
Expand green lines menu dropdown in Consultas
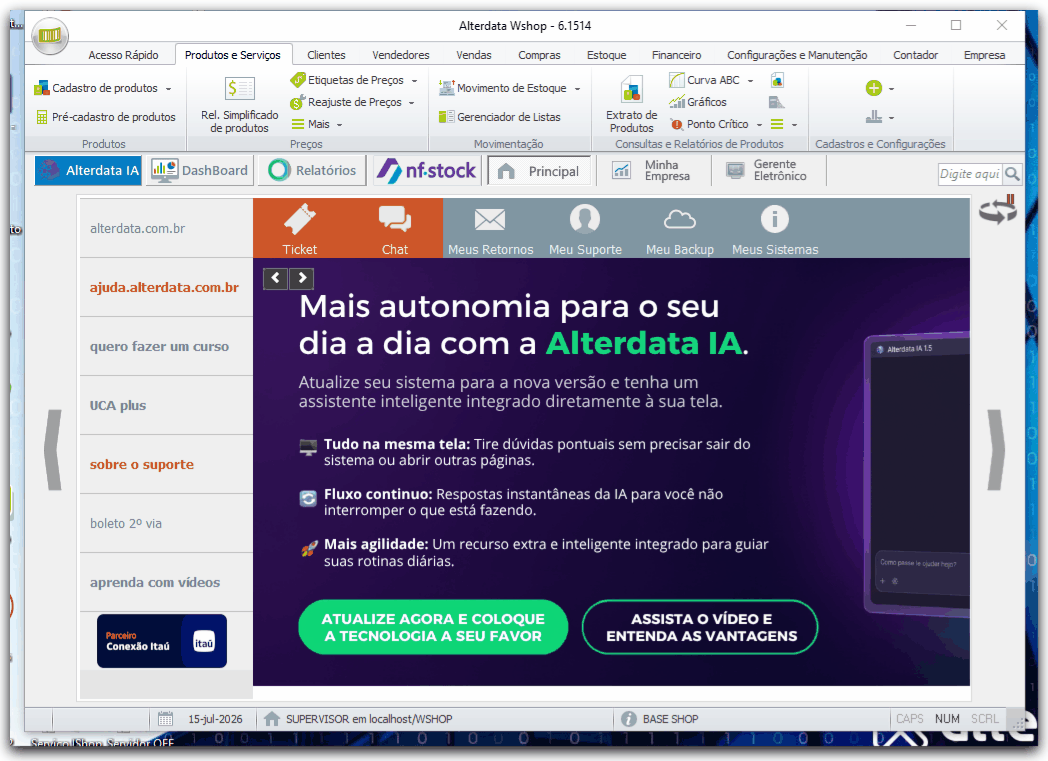point(795,125)
